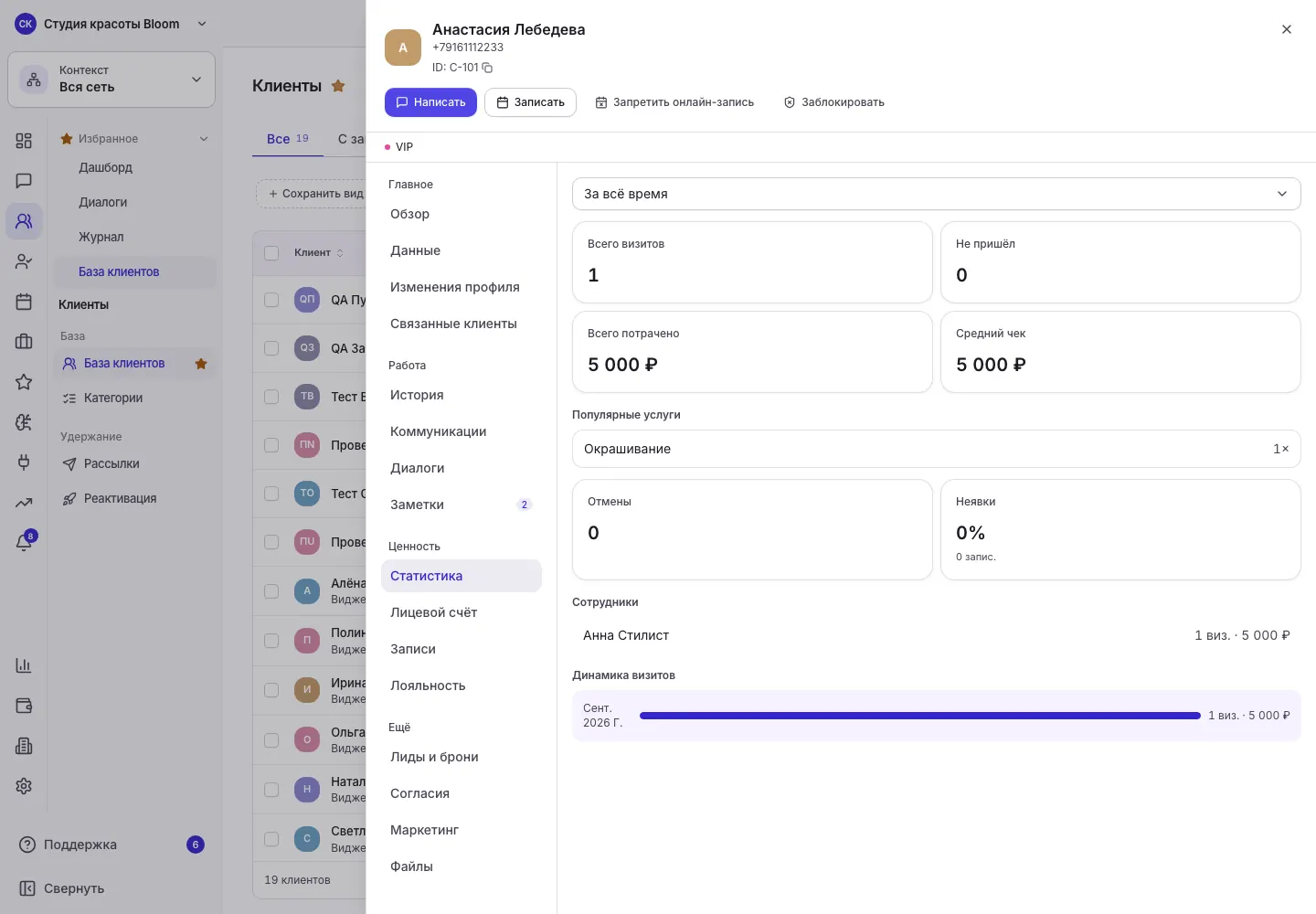The height and width of the screenshot is (914, 1316).
Task: Select checkbox for the Ольга row
Action: point(271,739)
